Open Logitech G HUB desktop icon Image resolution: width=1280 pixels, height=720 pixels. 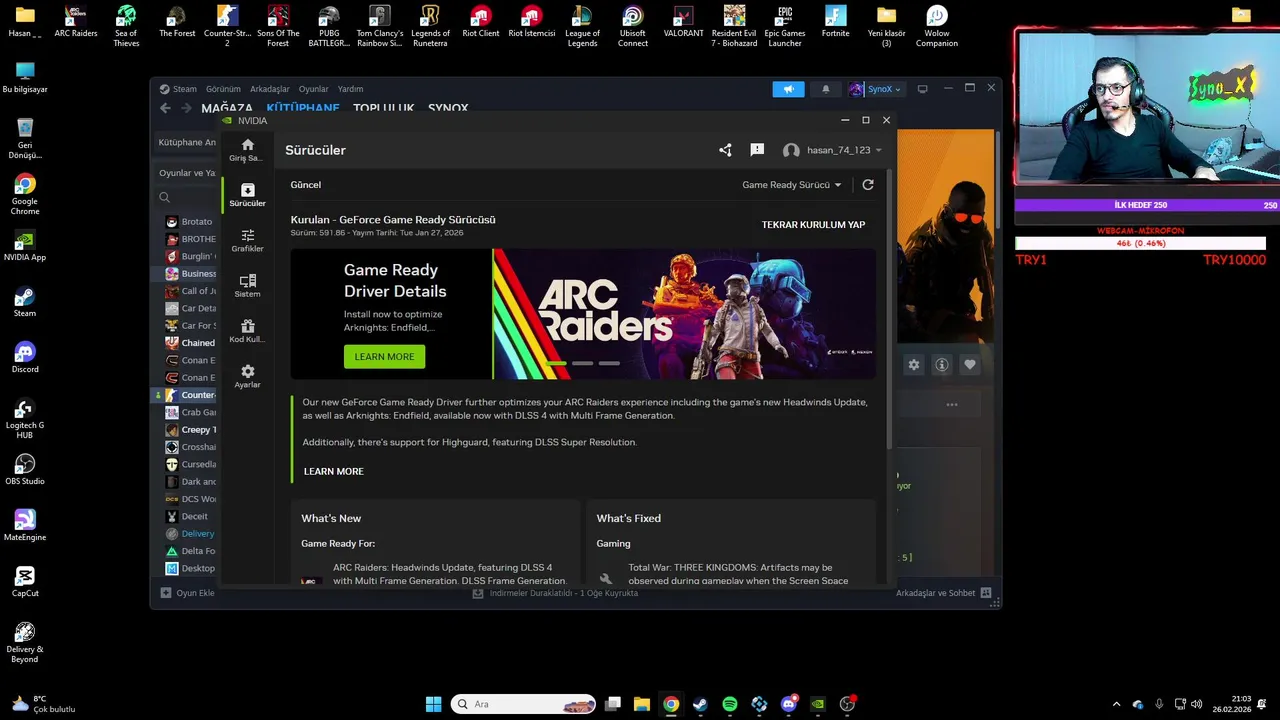[25, 418]
